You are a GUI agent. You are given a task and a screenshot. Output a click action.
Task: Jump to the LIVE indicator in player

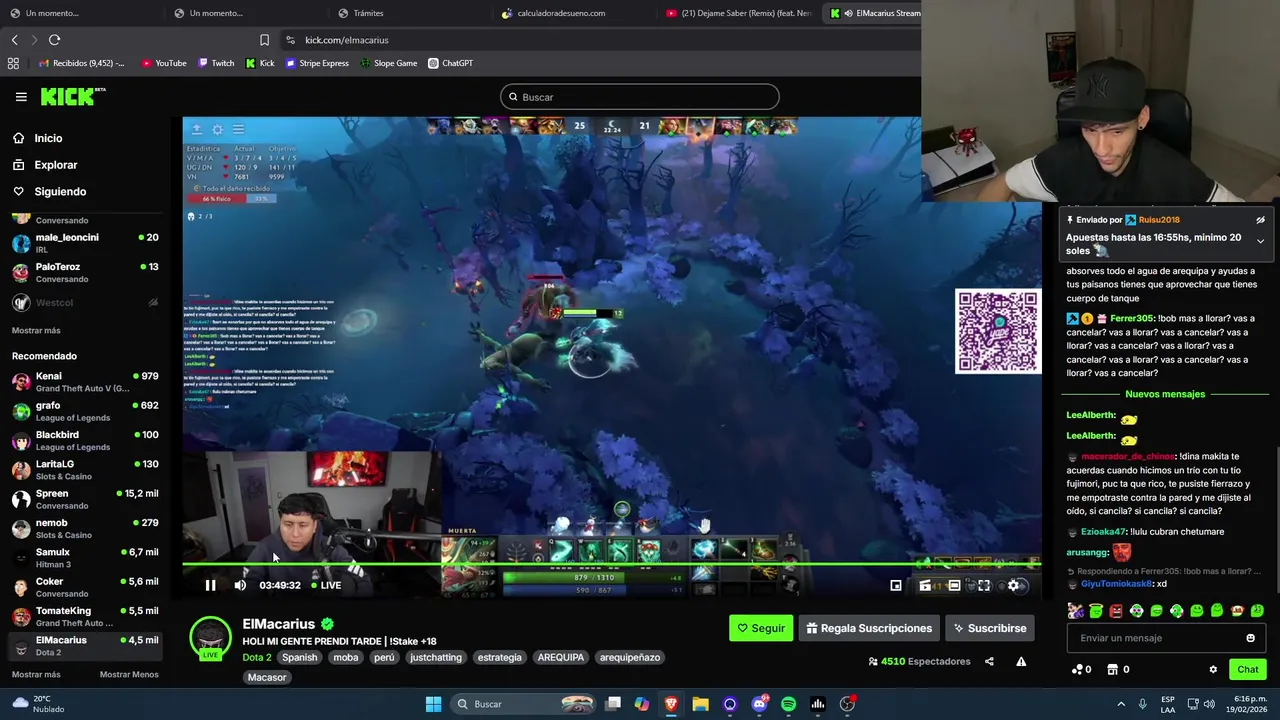(325, 585)
